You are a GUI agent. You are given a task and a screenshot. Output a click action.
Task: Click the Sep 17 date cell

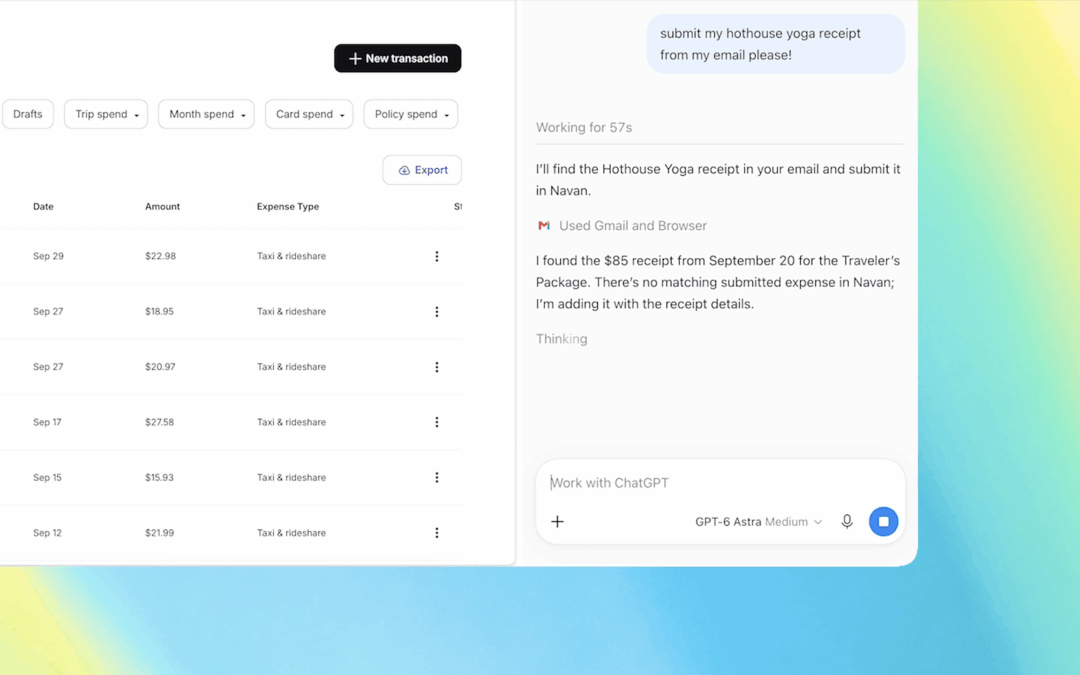47,422
